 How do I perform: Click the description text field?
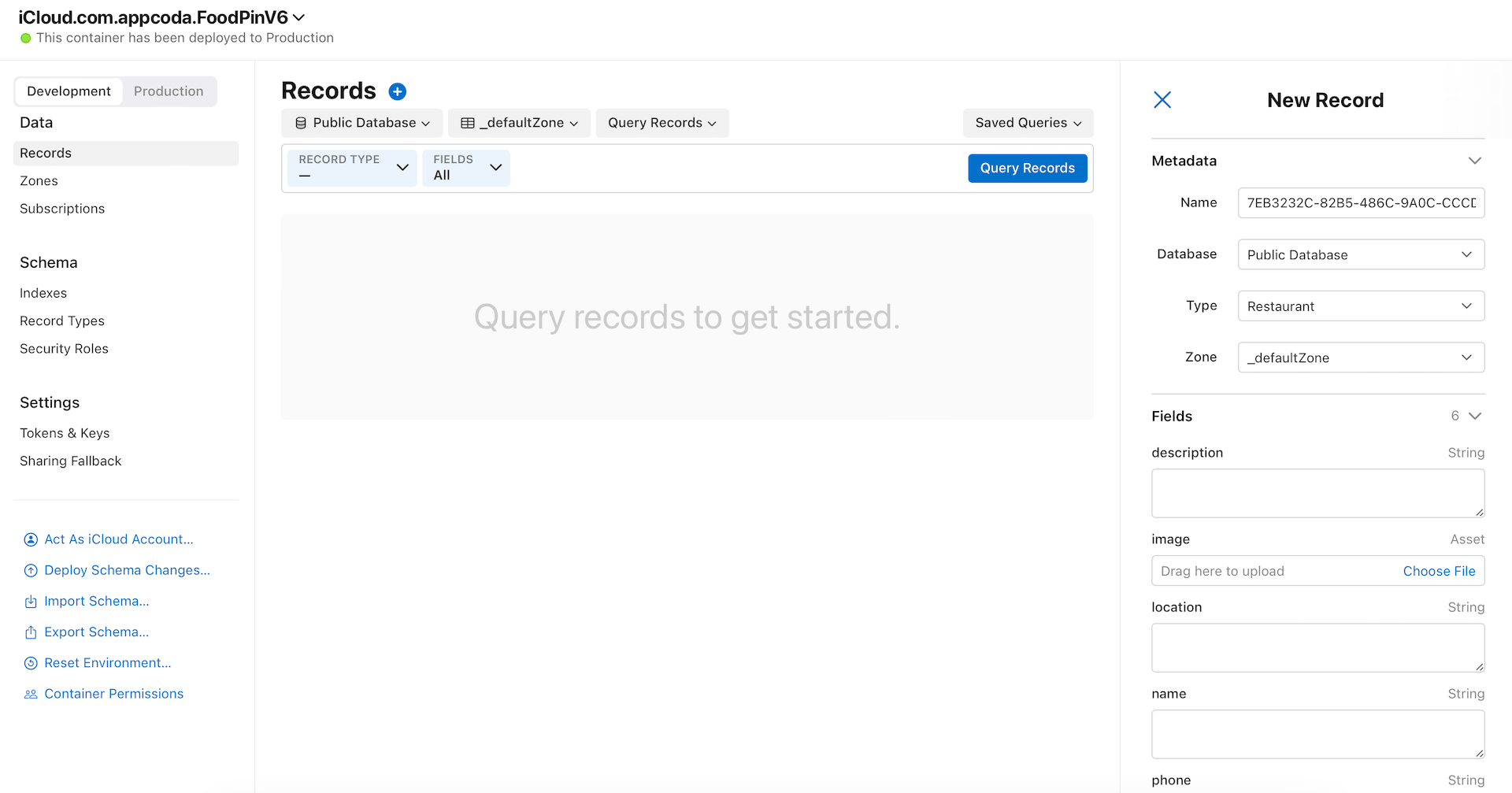pos(1317,493)
